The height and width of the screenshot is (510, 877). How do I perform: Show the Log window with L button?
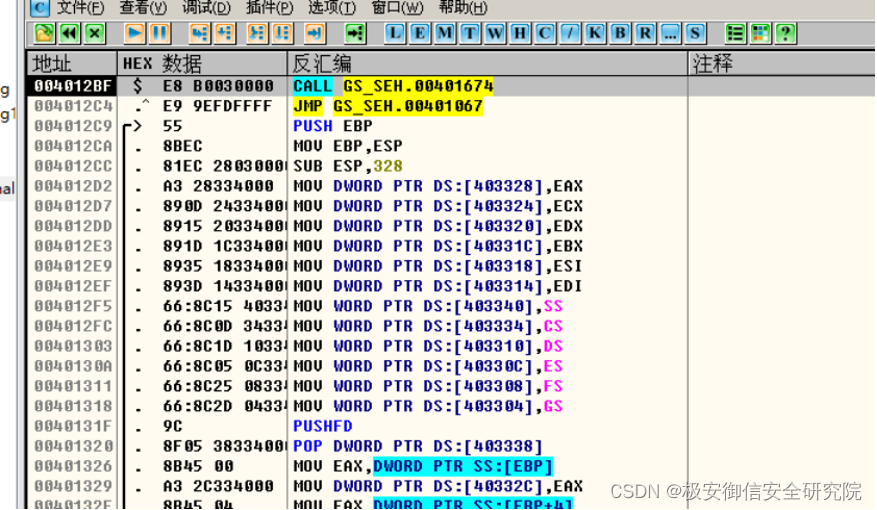[395, 34]
